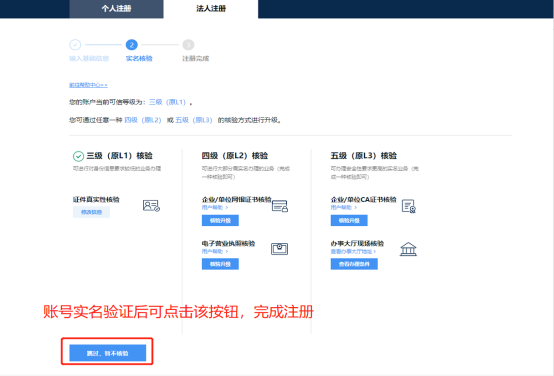The height and width of the screenshot is (376, 554).
Task: Select the 法人注册 tab
Action: (x=211, y=9)
